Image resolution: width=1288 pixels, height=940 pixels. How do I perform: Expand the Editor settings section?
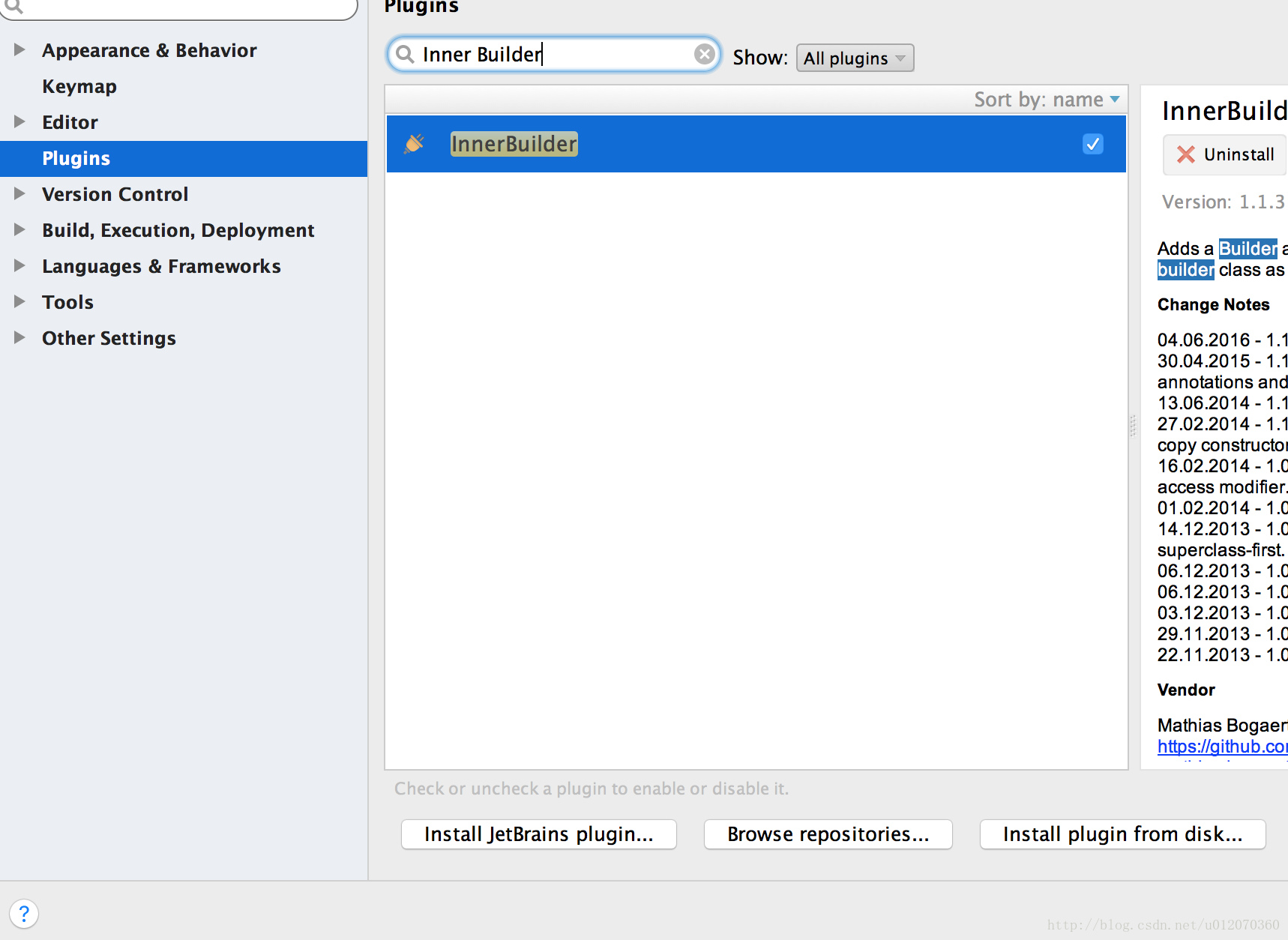(x=19, y=121)
